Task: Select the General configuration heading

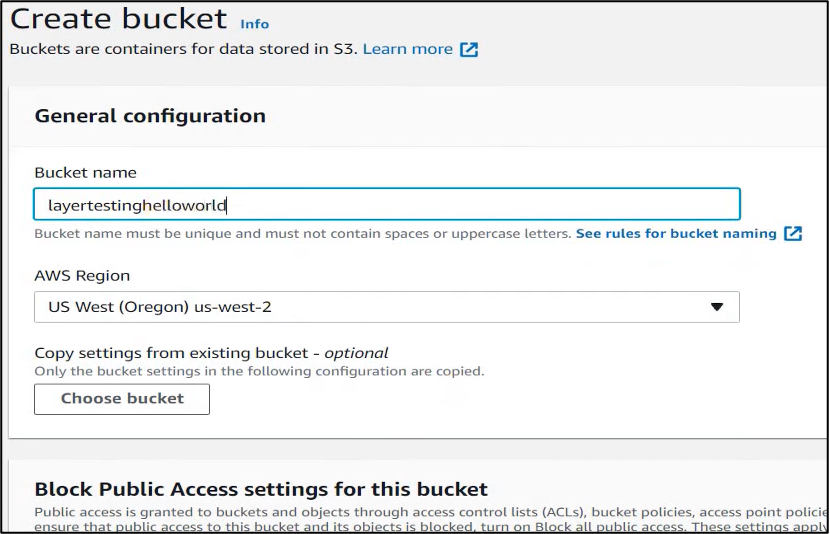Action: [x=150, y=116]
